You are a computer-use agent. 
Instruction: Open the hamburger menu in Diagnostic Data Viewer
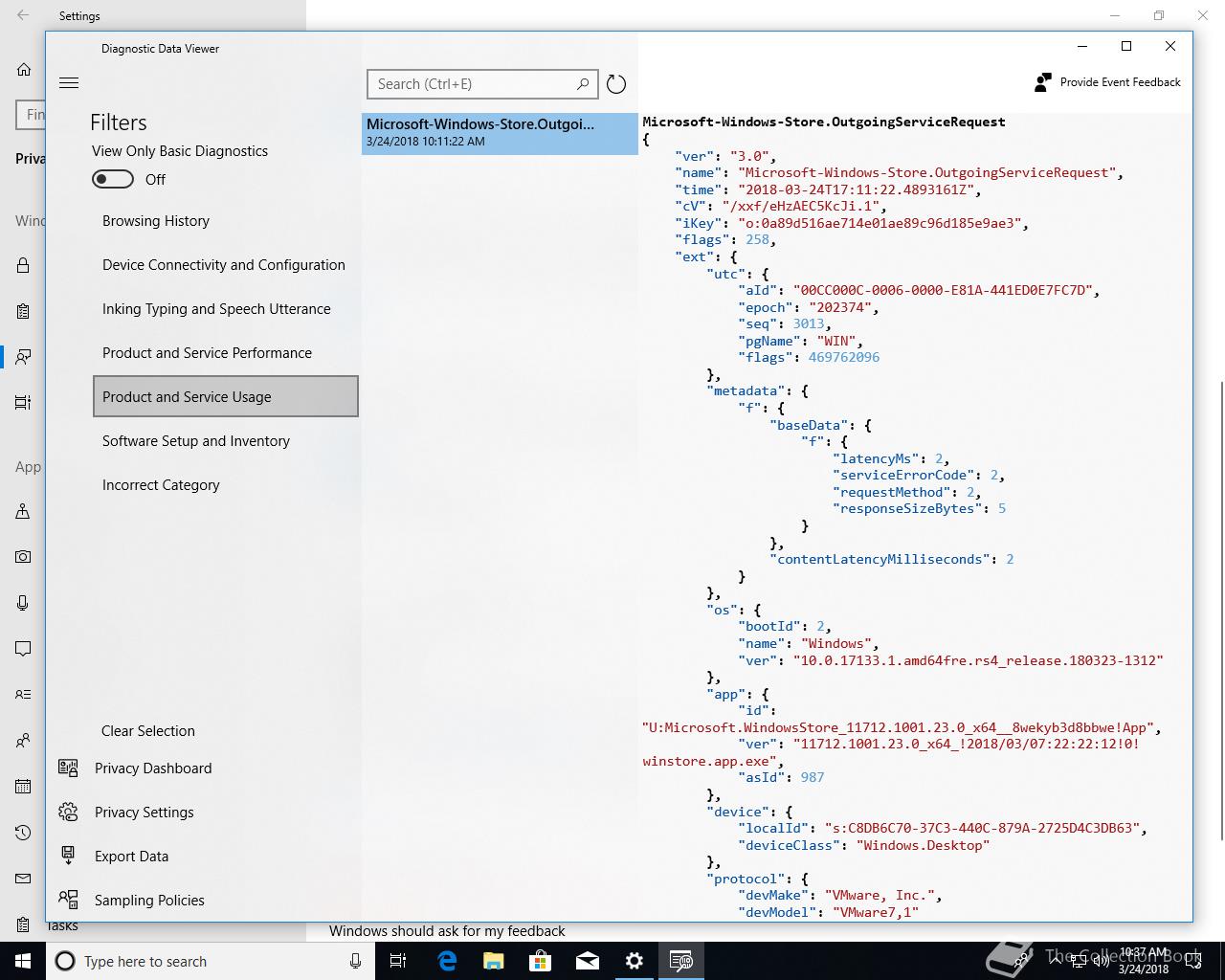(x=69, y=83)
